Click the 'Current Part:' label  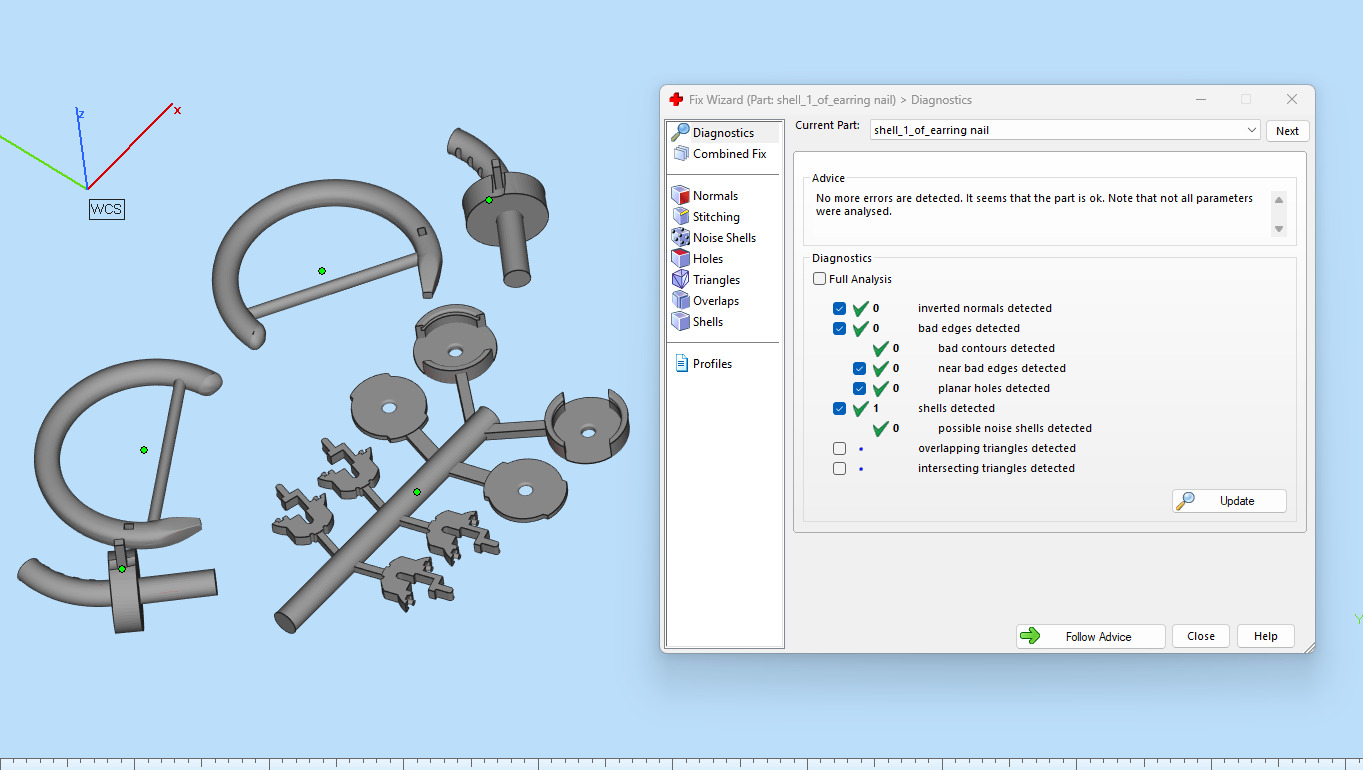pyautogui.click(x=827, y=125)
